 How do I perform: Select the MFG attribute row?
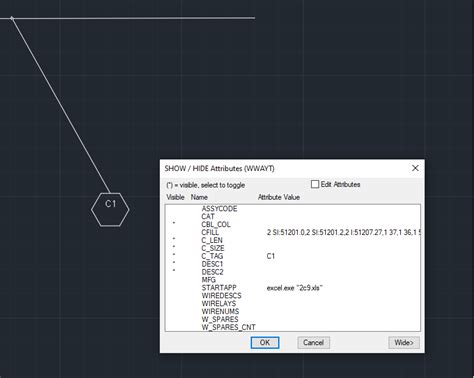coord(293,280)
